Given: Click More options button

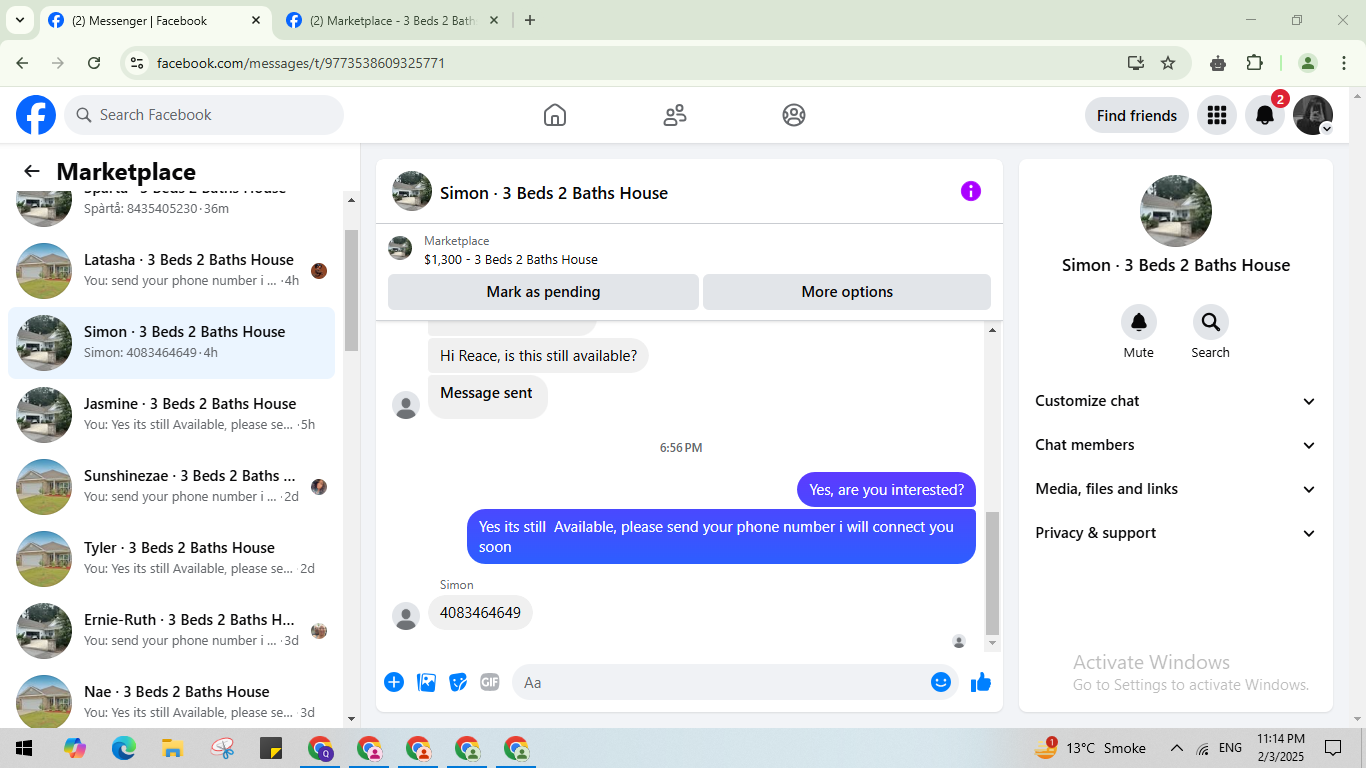Looking at the screenshot, I should (847, 292).
